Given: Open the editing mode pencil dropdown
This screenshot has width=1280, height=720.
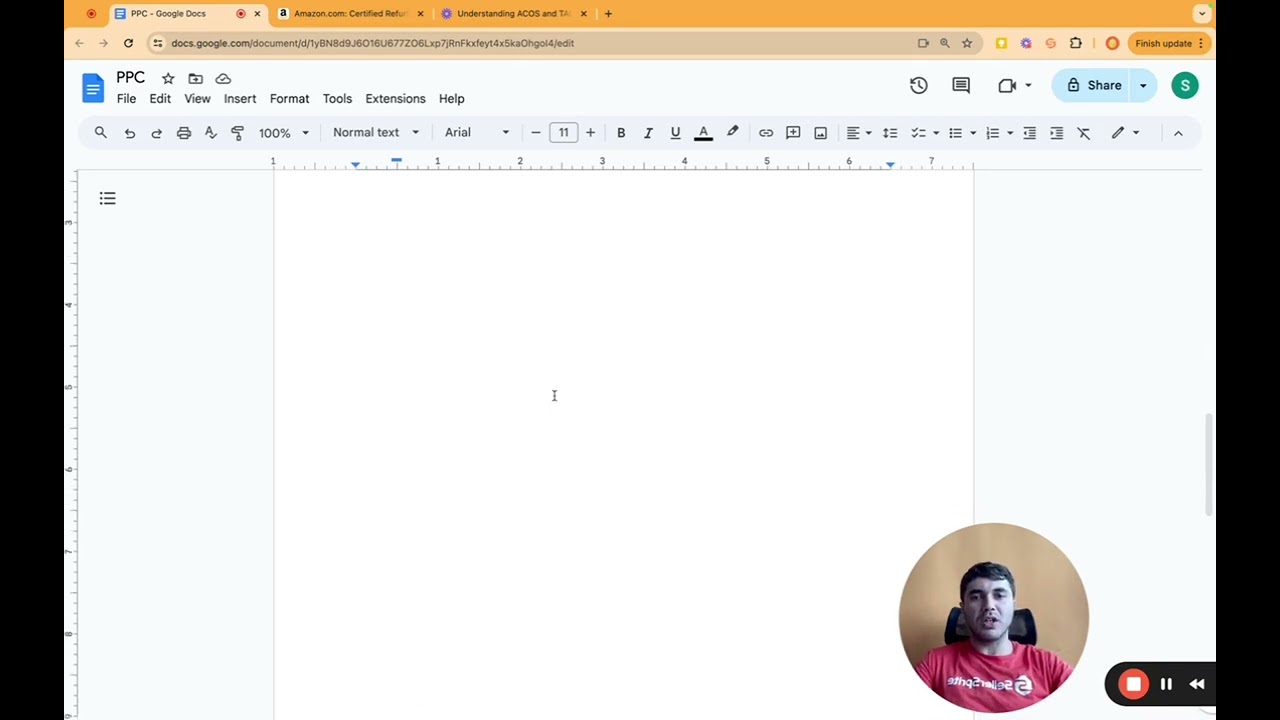Looking at the screenshot, I should click(1125, 132).
